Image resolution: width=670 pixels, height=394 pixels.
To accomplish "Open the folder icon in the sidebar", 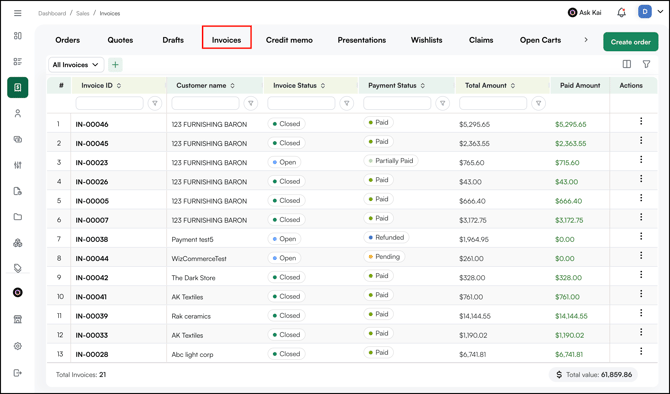I will [18, 217].
